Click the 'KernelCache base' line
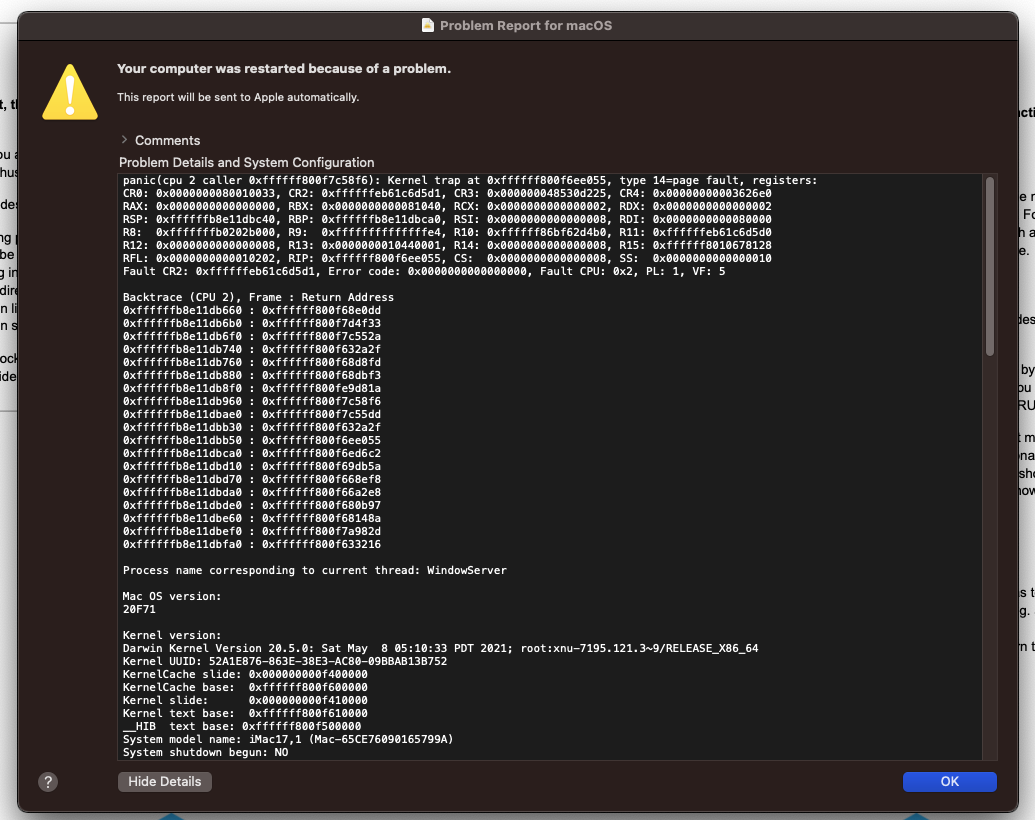 (245, 687)
